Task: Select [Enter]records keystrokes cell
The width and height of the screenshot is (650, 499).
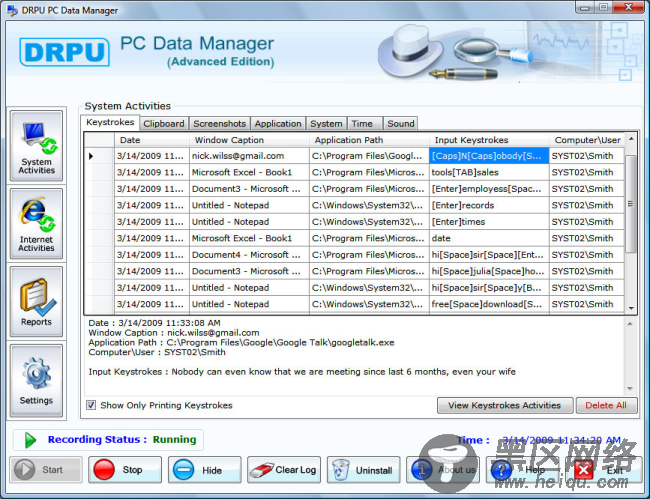Action: click(489, 206)
